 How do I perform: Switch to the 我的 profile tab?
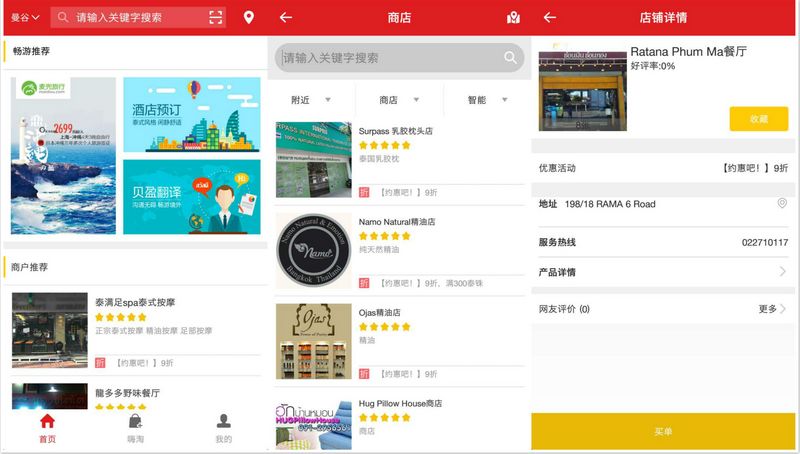click(x=223, y=429)
